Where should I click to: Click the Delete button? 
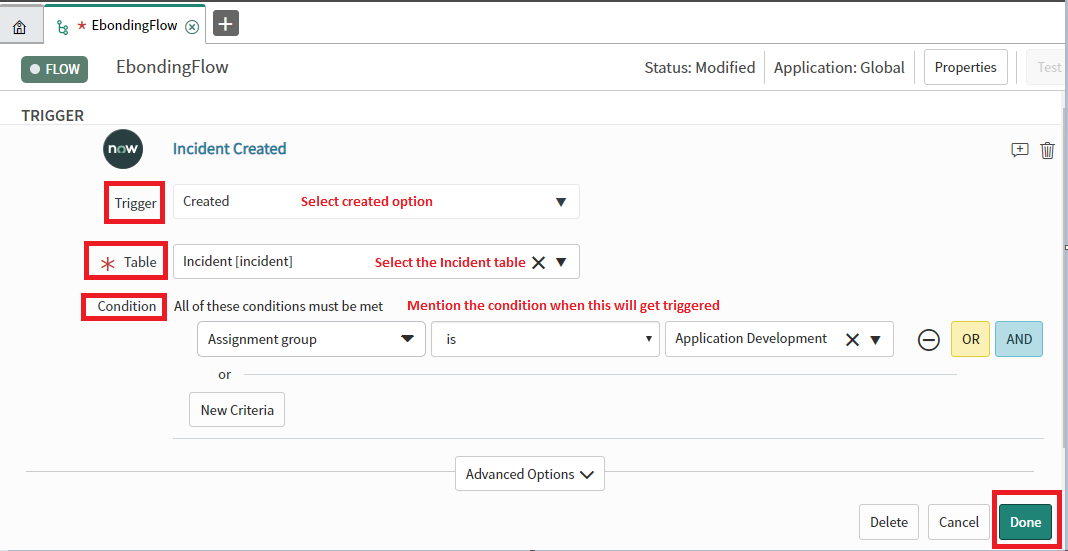click(x=889, y=522)
